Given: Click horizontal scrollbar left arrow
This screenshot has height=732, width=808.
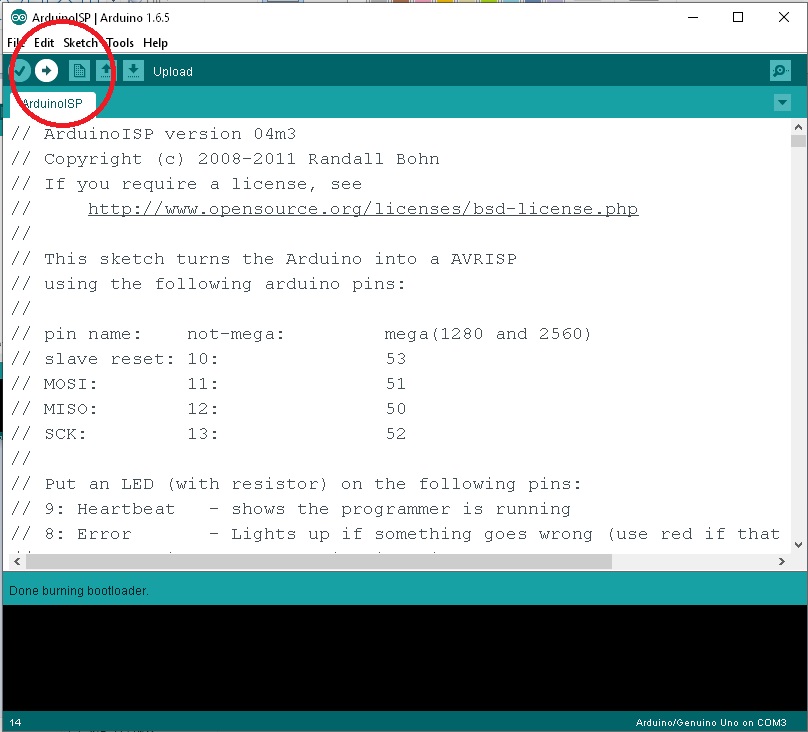Looking at the screenshot, I should (x=17, y=561).
